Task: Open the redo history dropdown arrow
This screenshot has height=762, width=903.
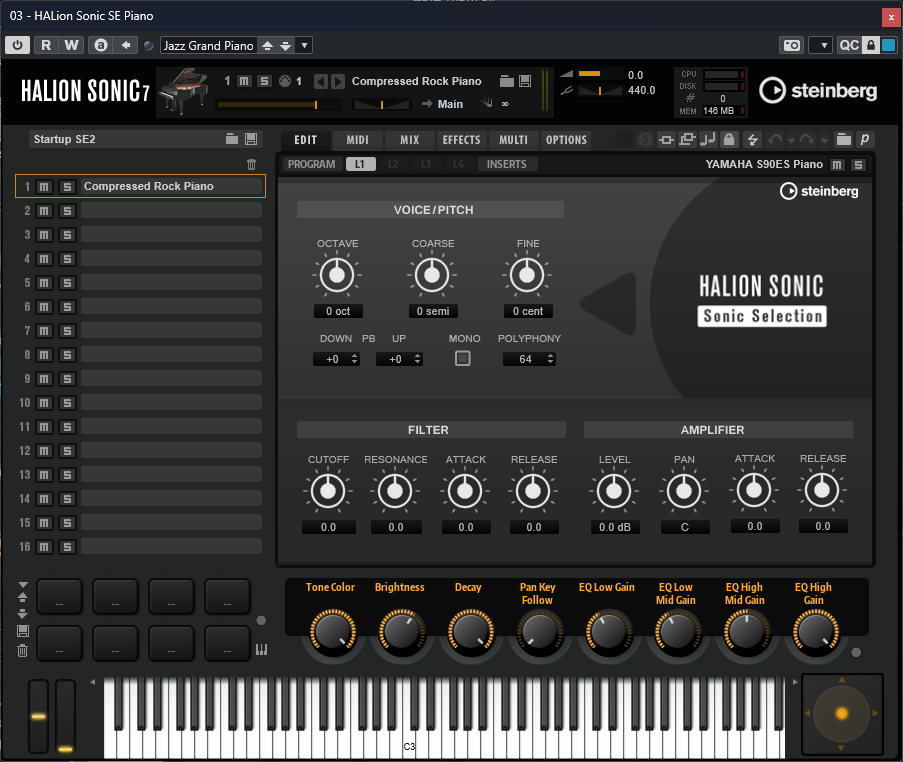Action: tap(824, 141)
